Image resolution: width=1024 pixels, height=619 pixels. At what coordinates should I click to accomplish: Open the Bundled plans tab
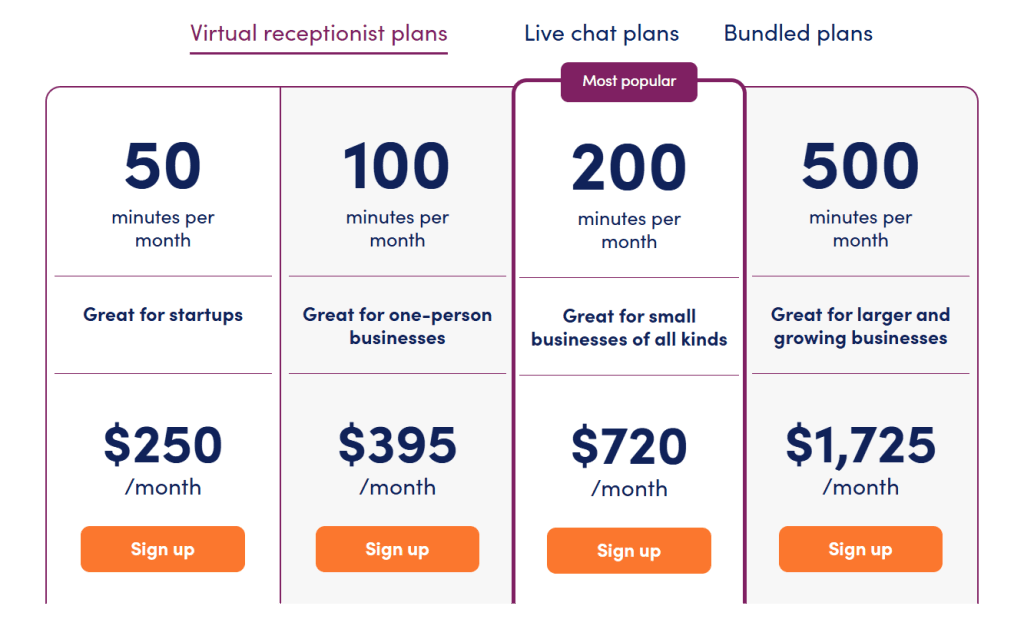(x=798, y=33)
